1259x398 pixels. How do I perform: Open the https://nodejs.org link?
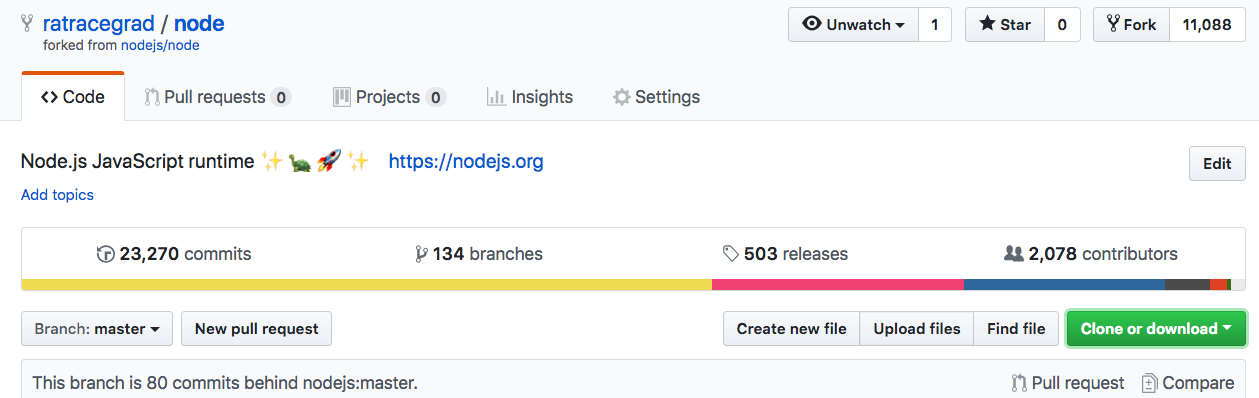tap(466, 161)
